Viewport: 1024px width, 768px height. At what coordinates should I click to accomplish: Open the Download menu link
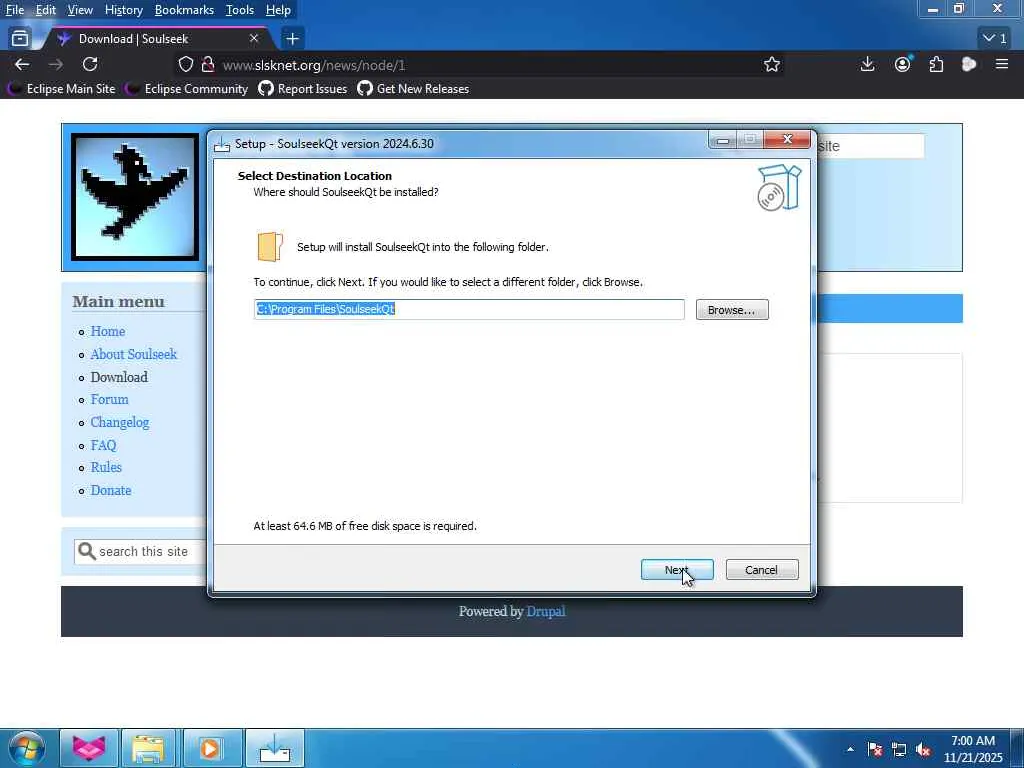click(119, 377)
